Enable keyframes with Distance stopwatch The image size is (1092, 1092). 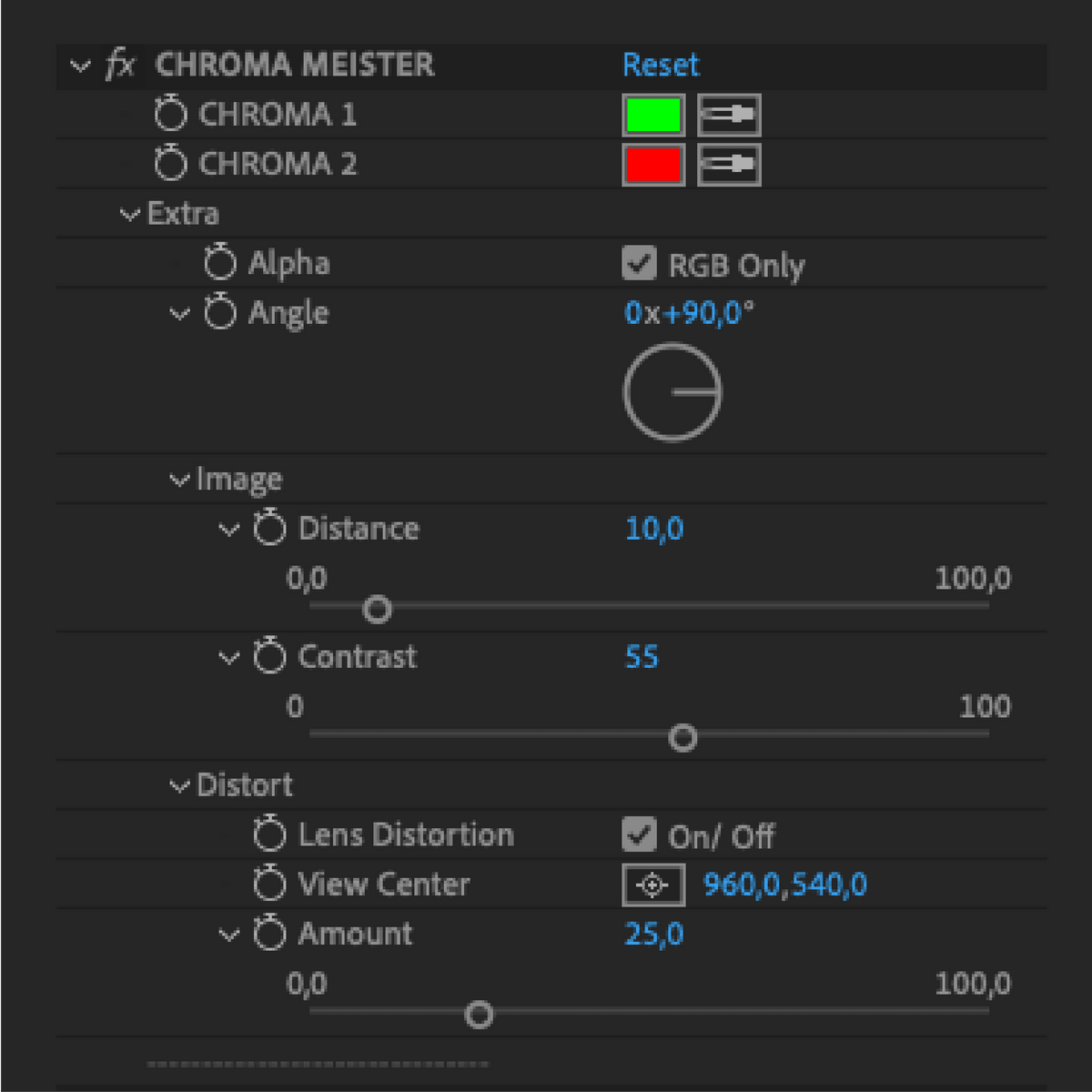(x=269, y=528)
